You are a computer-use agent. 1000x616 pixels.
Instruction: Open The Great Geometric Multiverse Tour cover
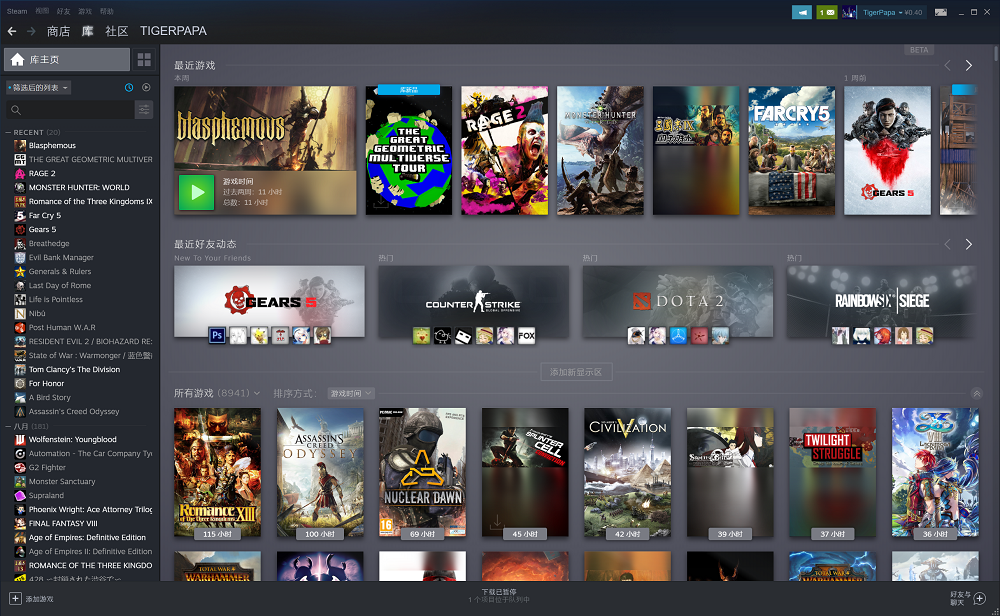(x=409, y=150)
